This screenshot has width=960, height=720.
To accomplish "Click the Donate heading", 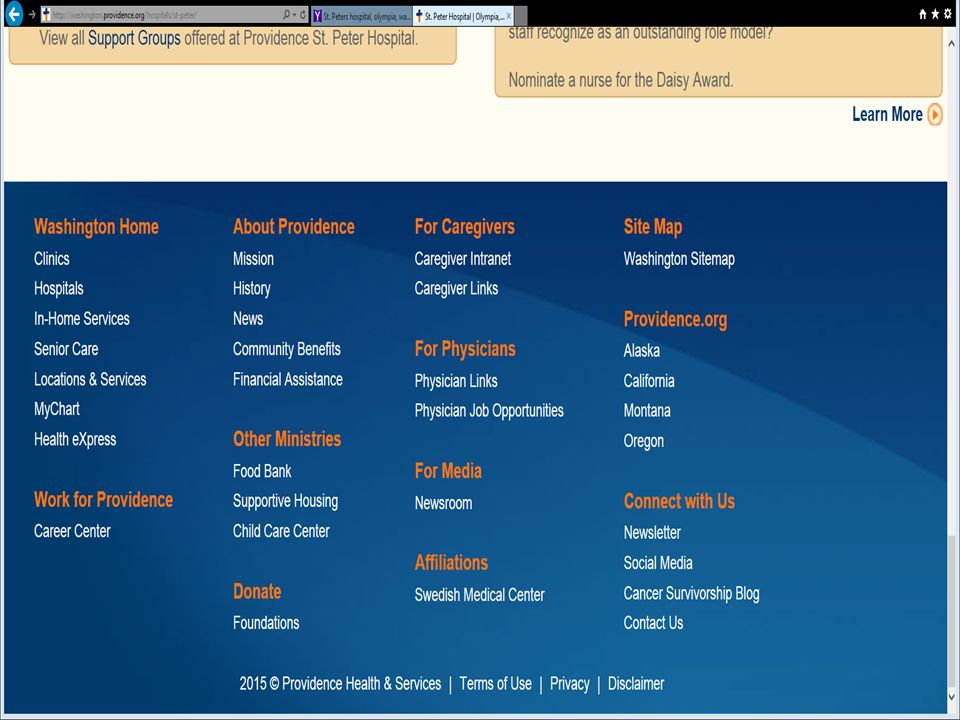I will [x=257, y=592].
